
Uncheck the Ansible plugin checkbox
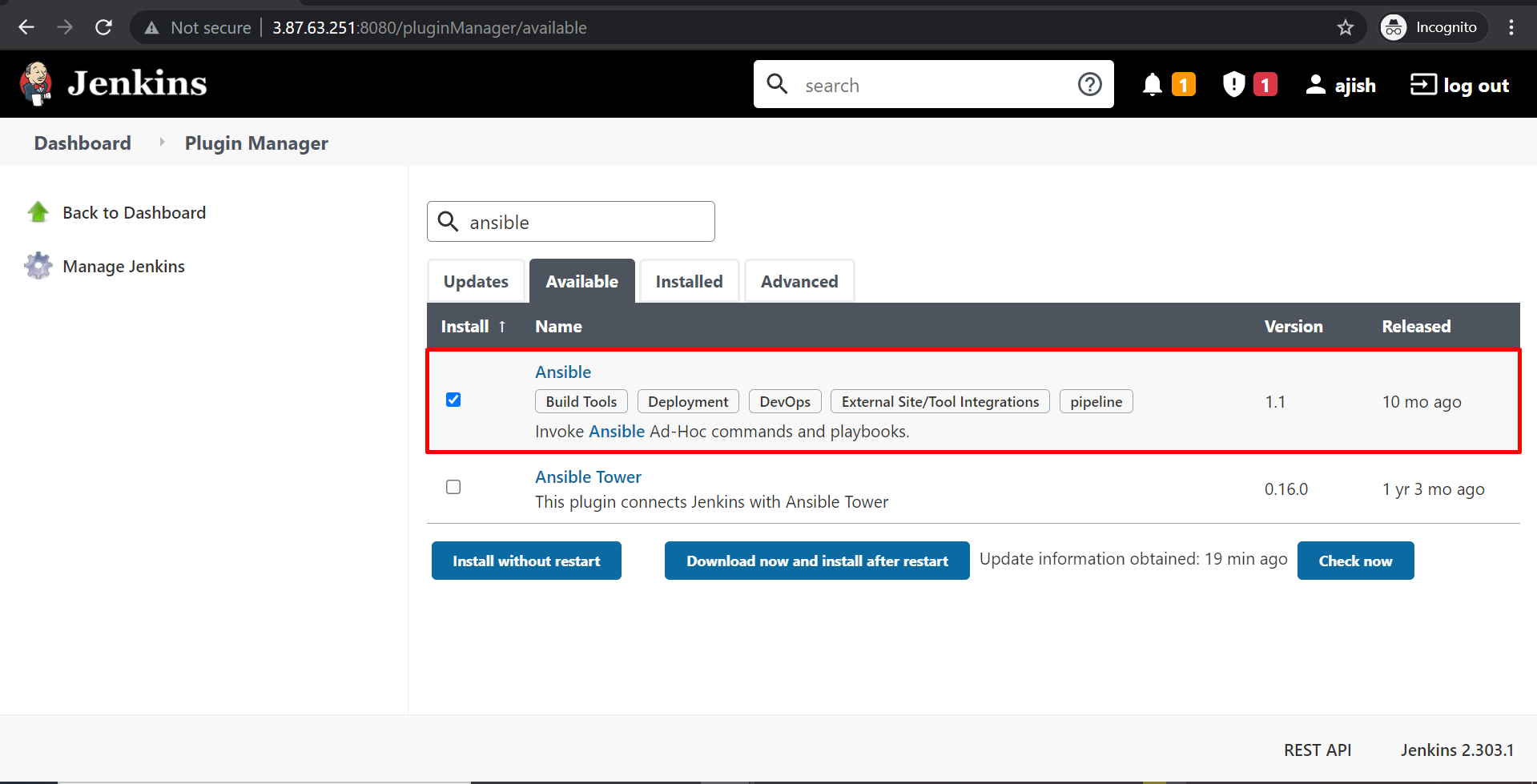point(453,400)
